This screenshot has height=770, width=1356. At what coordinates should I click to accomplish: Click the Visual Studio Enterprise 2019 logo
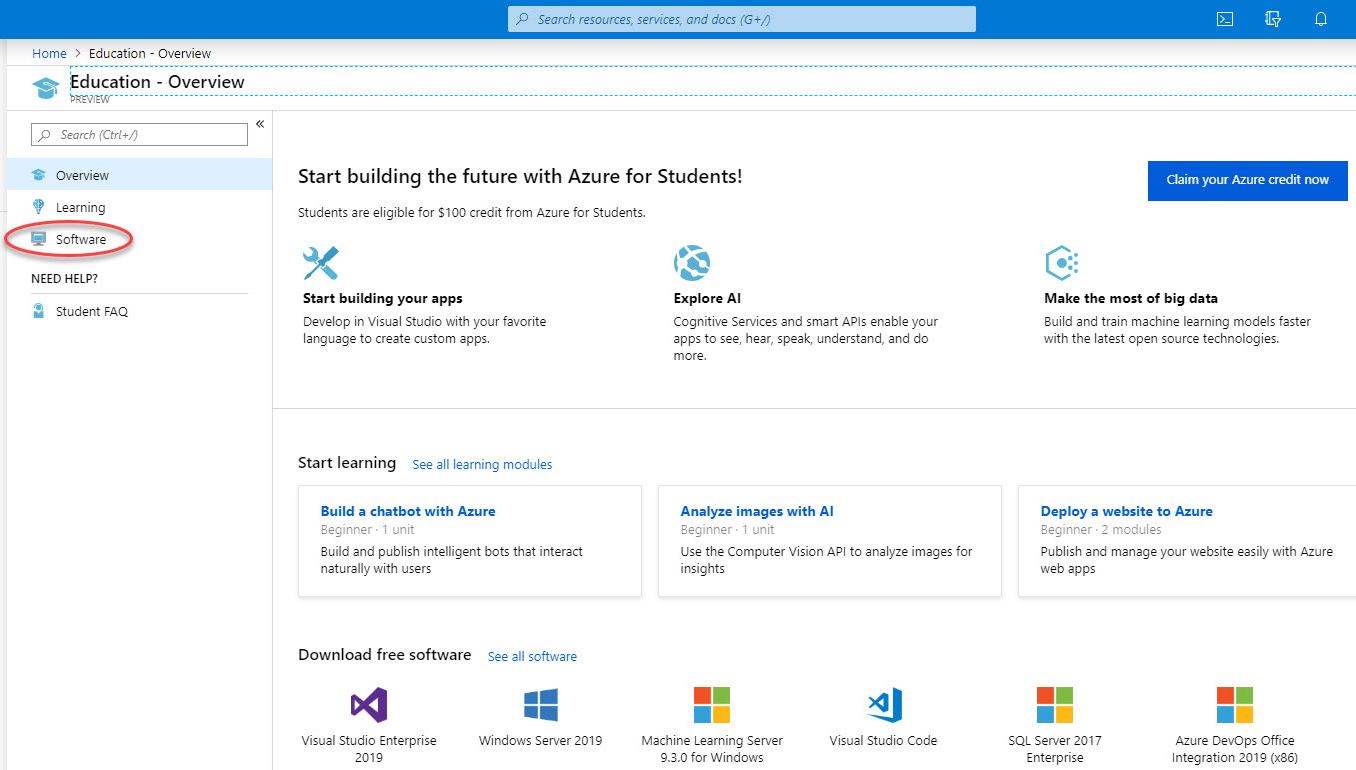click(369, 705)
